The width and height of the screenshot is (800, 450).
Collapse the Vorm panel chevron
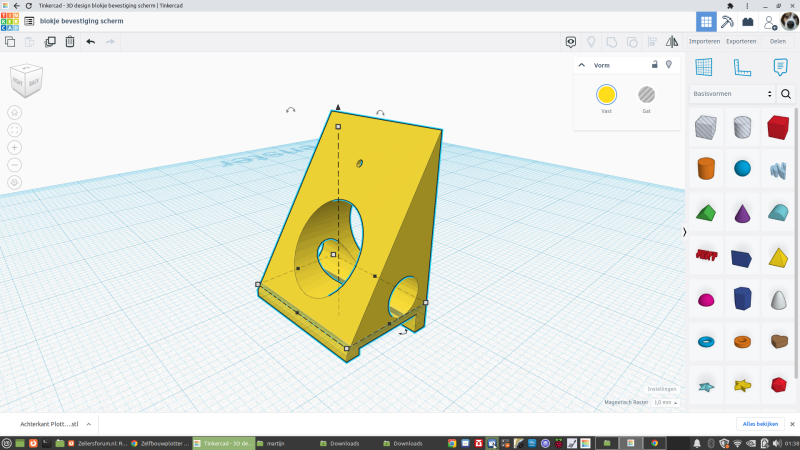click(582, 65)
